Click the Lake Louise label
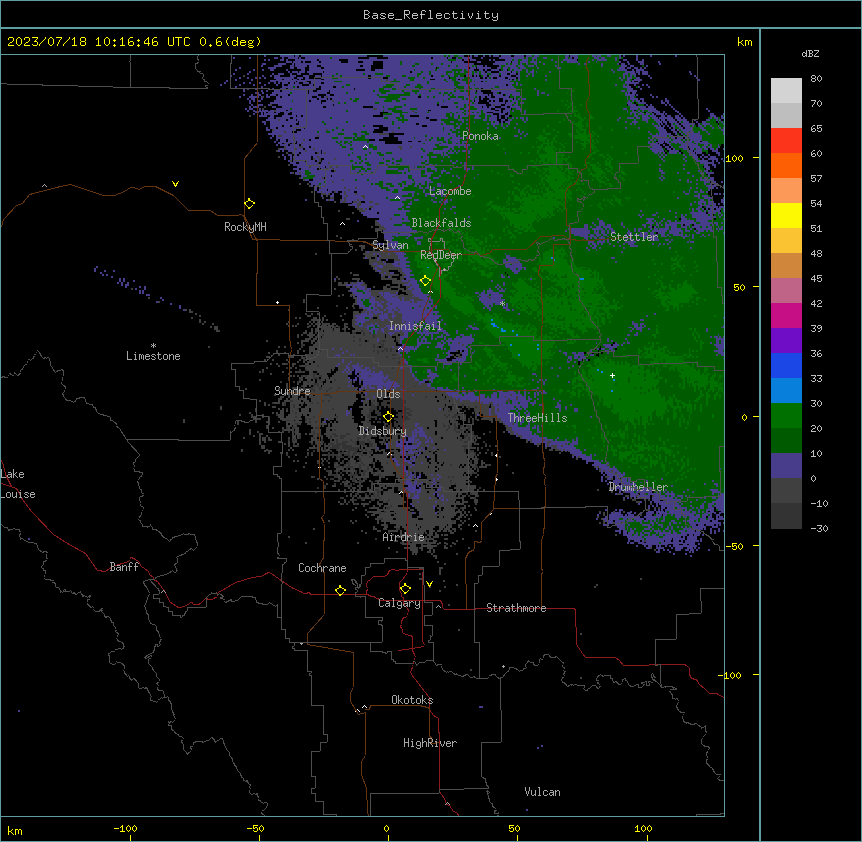The width and height of the screenshot is (862, 842). pos(18,484)
